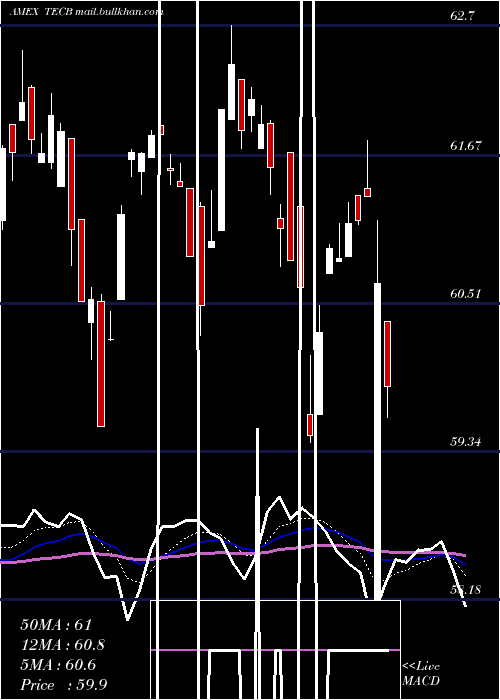The image size is (500, 700).
Task: Click the long red candle falling below the 60.51 line
Action: tap(101, 364)
